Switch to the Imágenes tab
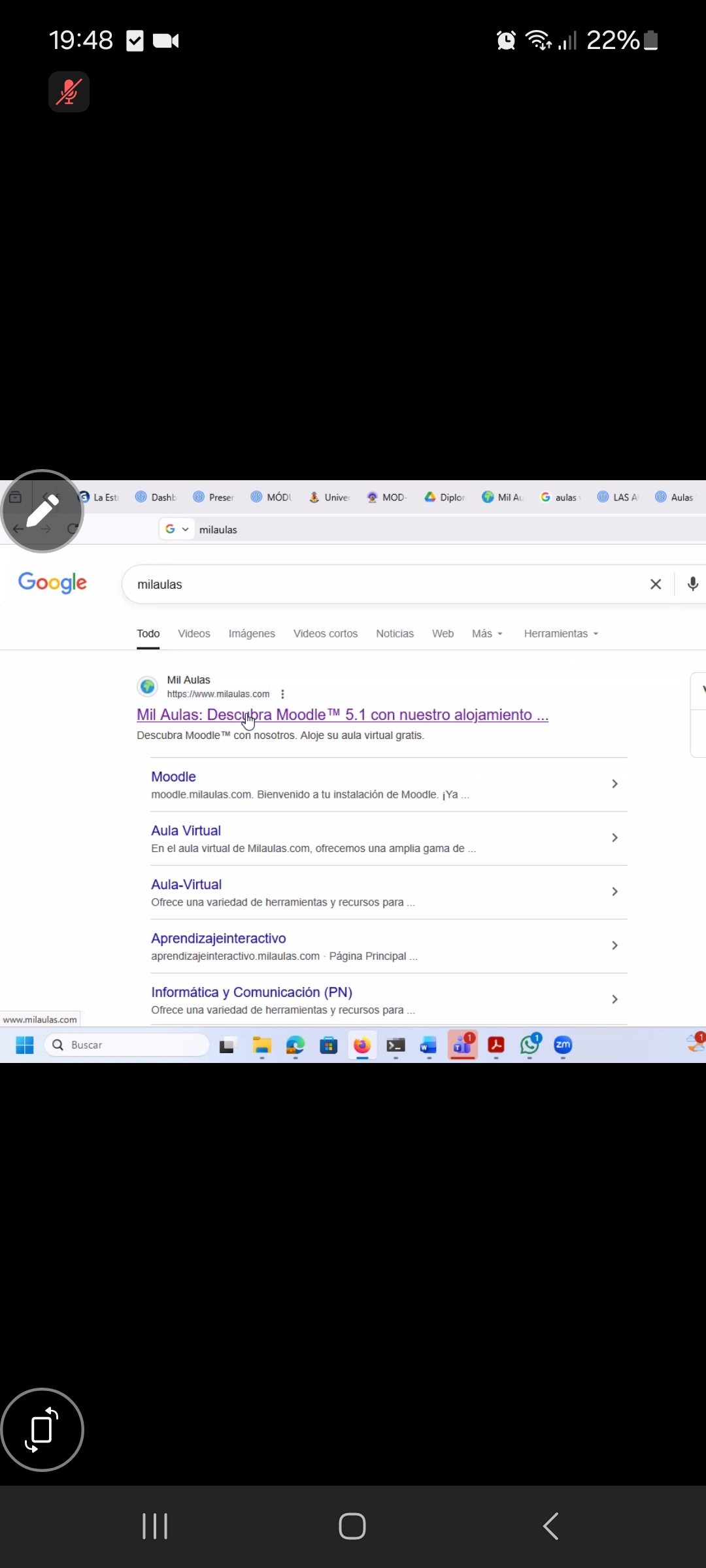The image size is (706, 1568). [252, 634]
